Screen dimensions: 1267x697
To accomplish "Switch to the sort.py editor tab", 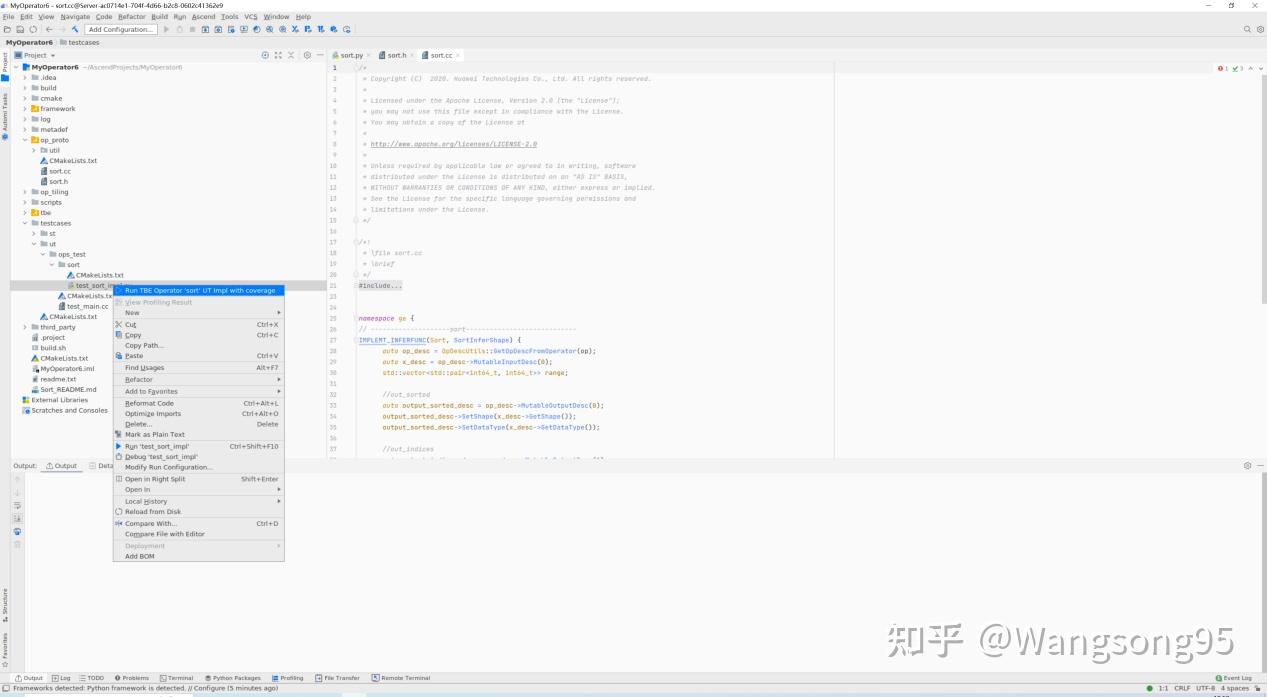I will (x=351, y=55).
